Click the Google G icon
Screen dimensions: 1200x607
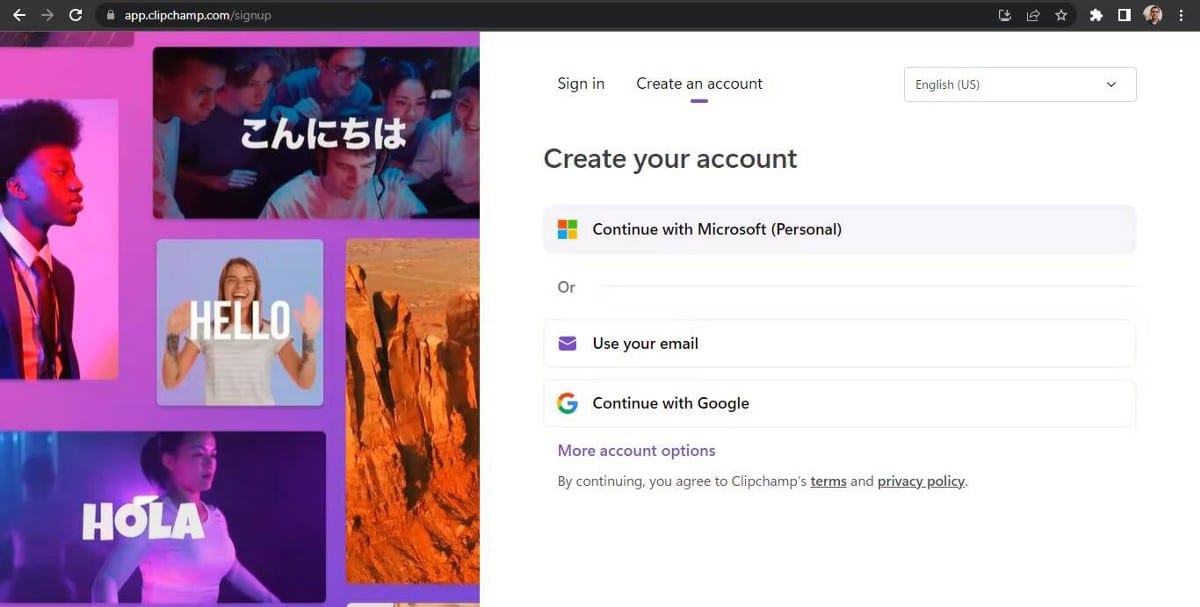point(567,403)
